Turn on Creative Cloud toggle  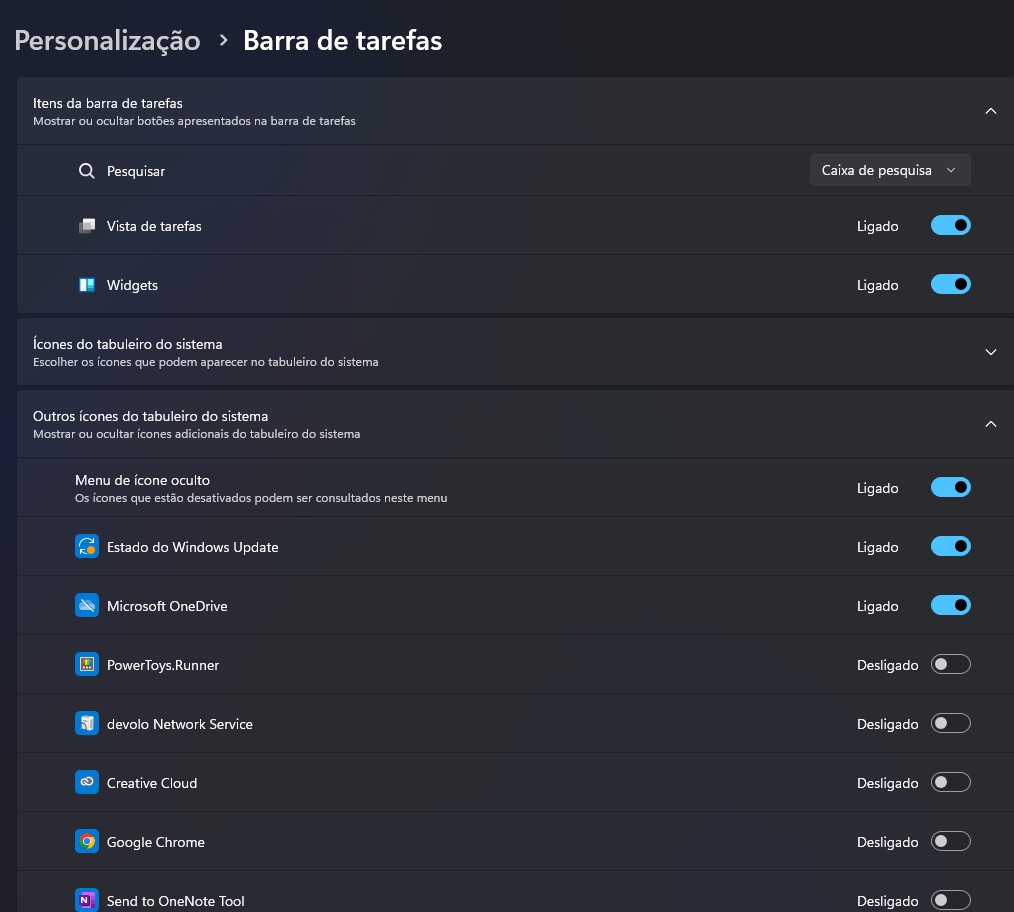pos(951,782)
